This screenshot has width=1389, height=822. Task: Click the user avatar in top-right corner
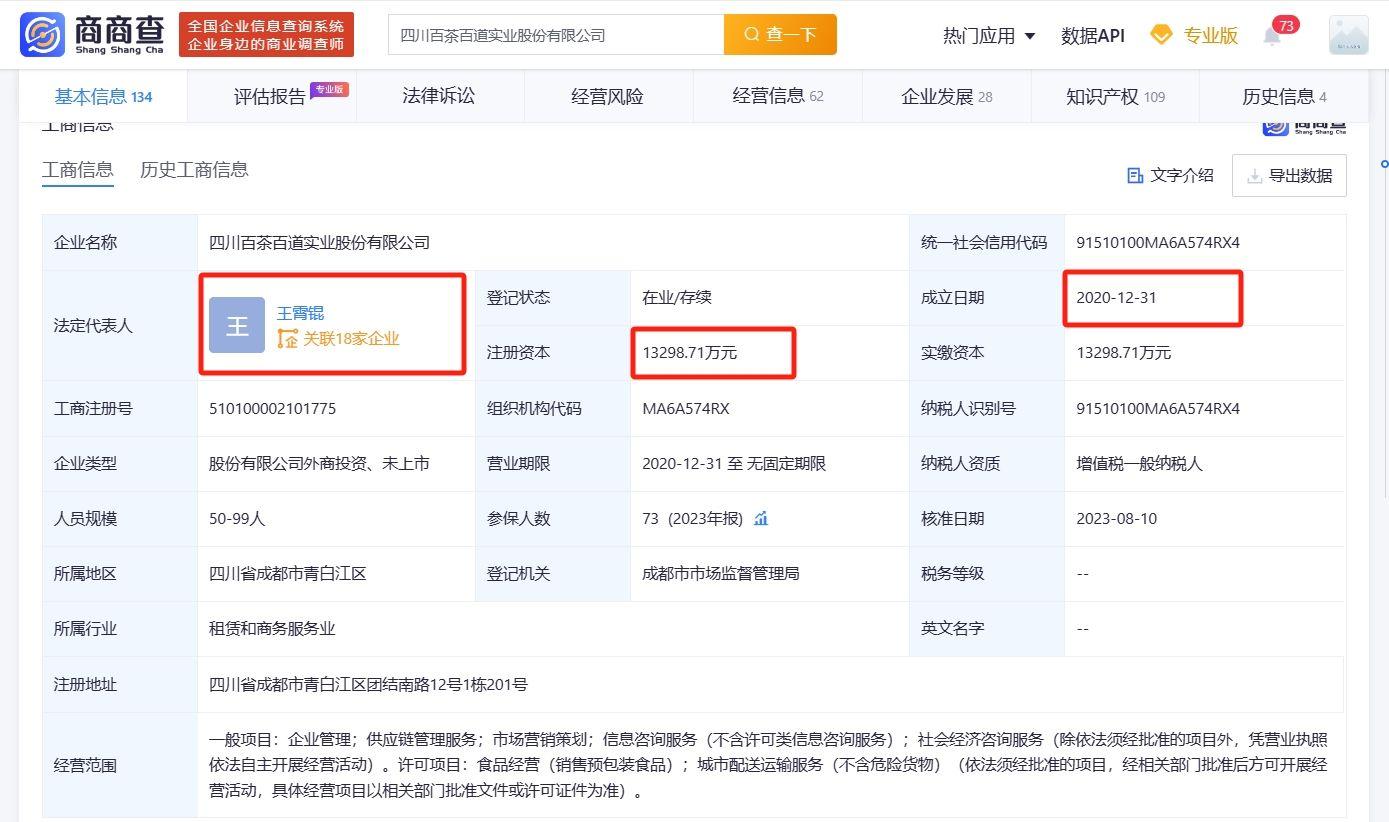tap(1348, 34)
